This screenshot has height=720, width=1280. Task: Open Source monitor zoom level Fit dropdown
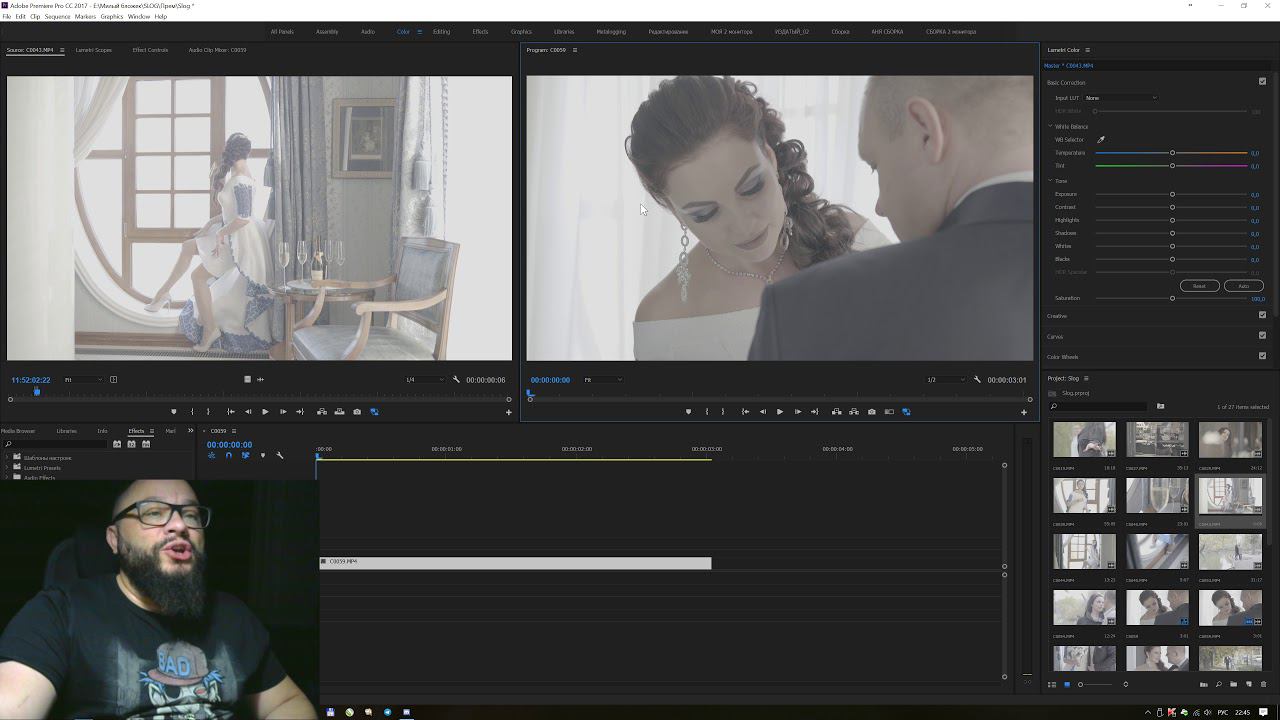coord(83,380)
